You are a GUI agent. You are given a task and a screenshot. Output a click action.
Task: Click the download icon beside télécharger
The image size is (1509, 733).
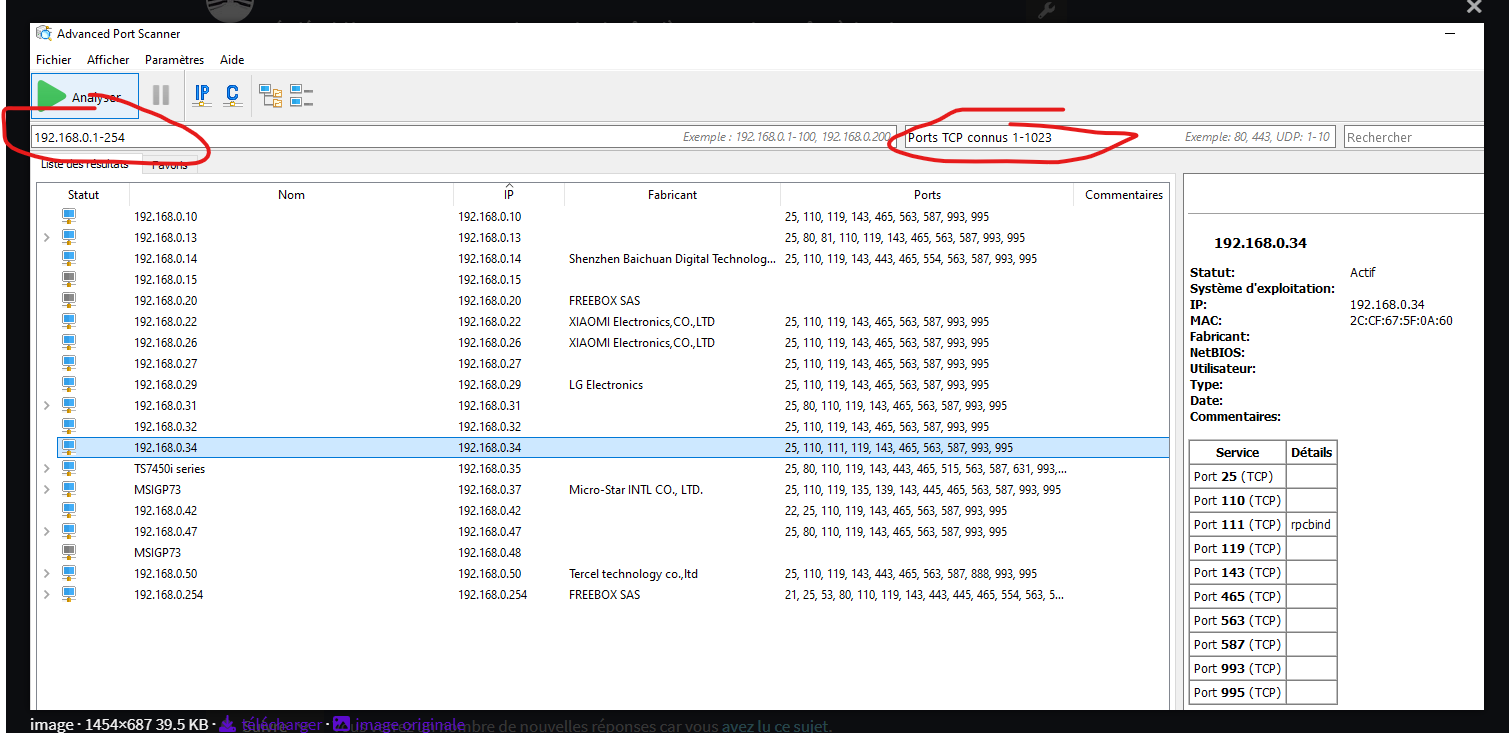point(227,723)
